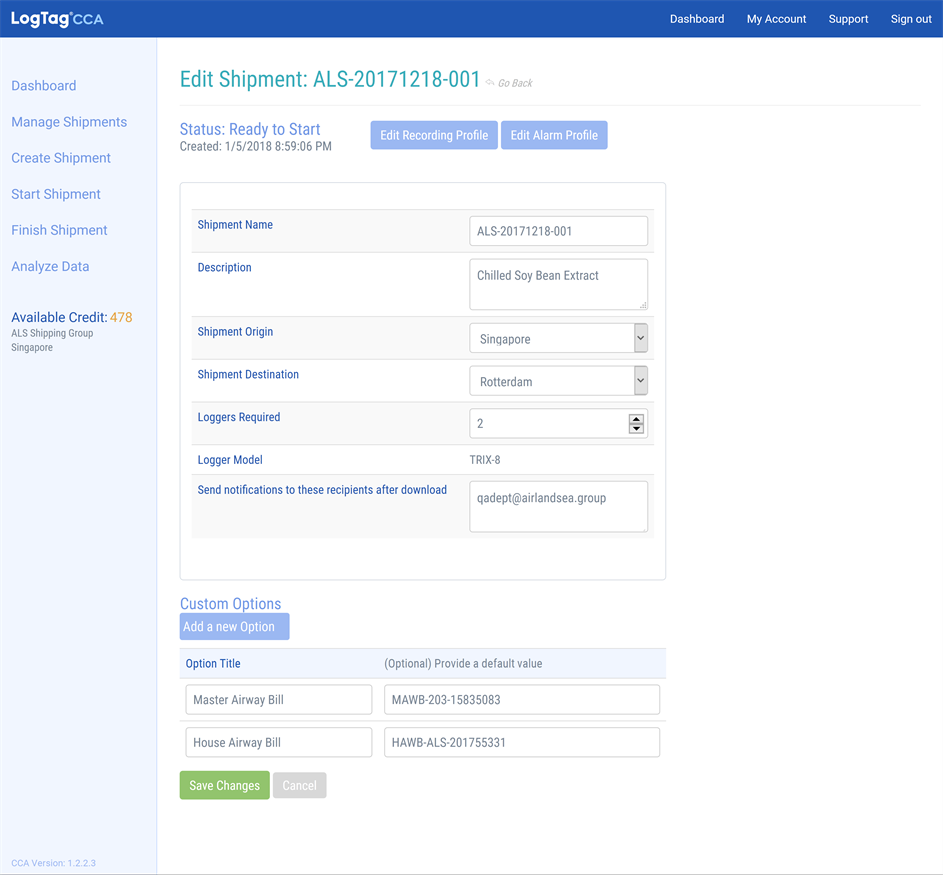The image size is (943, 875).
Task: Click Edit Recording Profile button
Action: point(434,136)
